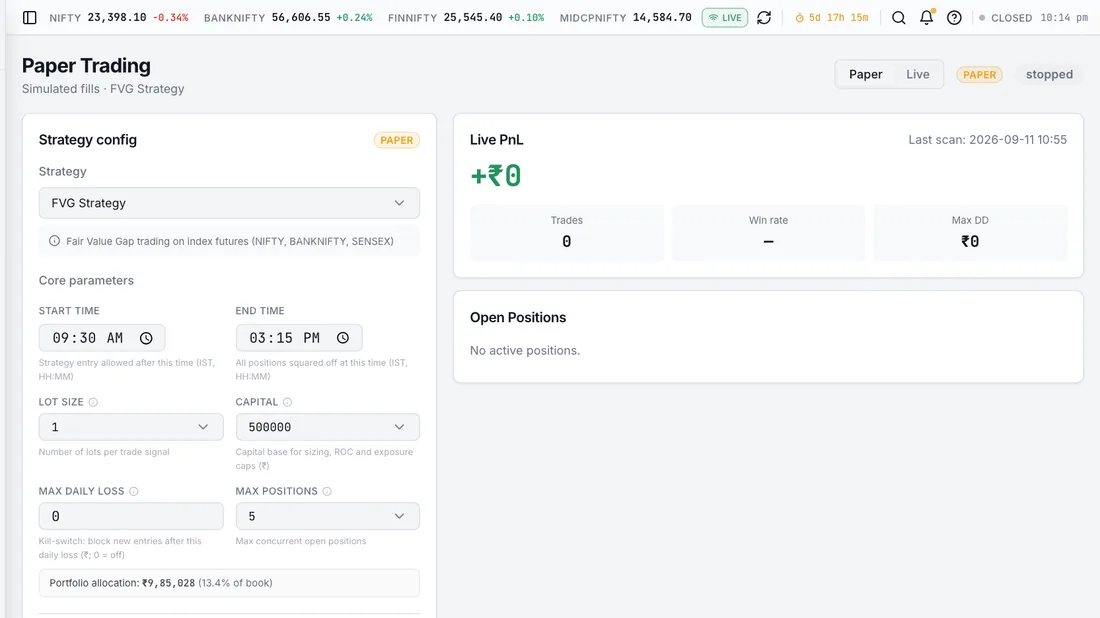Click the refresh data icon

coord(764,18)
